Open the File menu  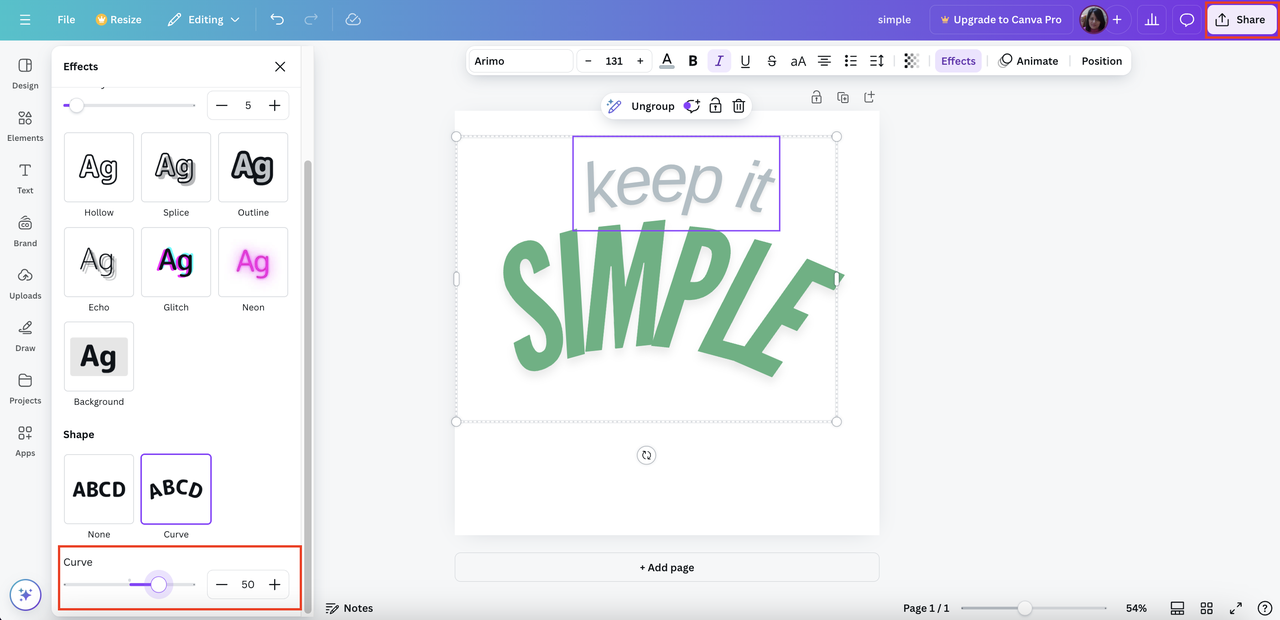pyautogui.click(x=66, y=20)
